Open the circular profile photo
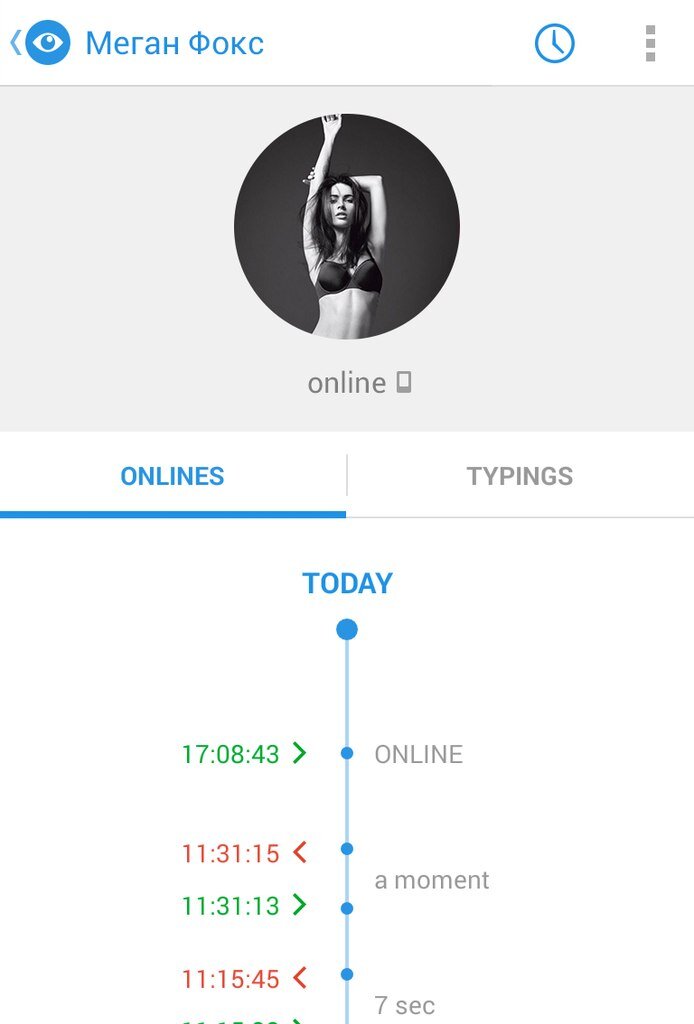This screenshot has width=694, height=1024. coord(347,227)
